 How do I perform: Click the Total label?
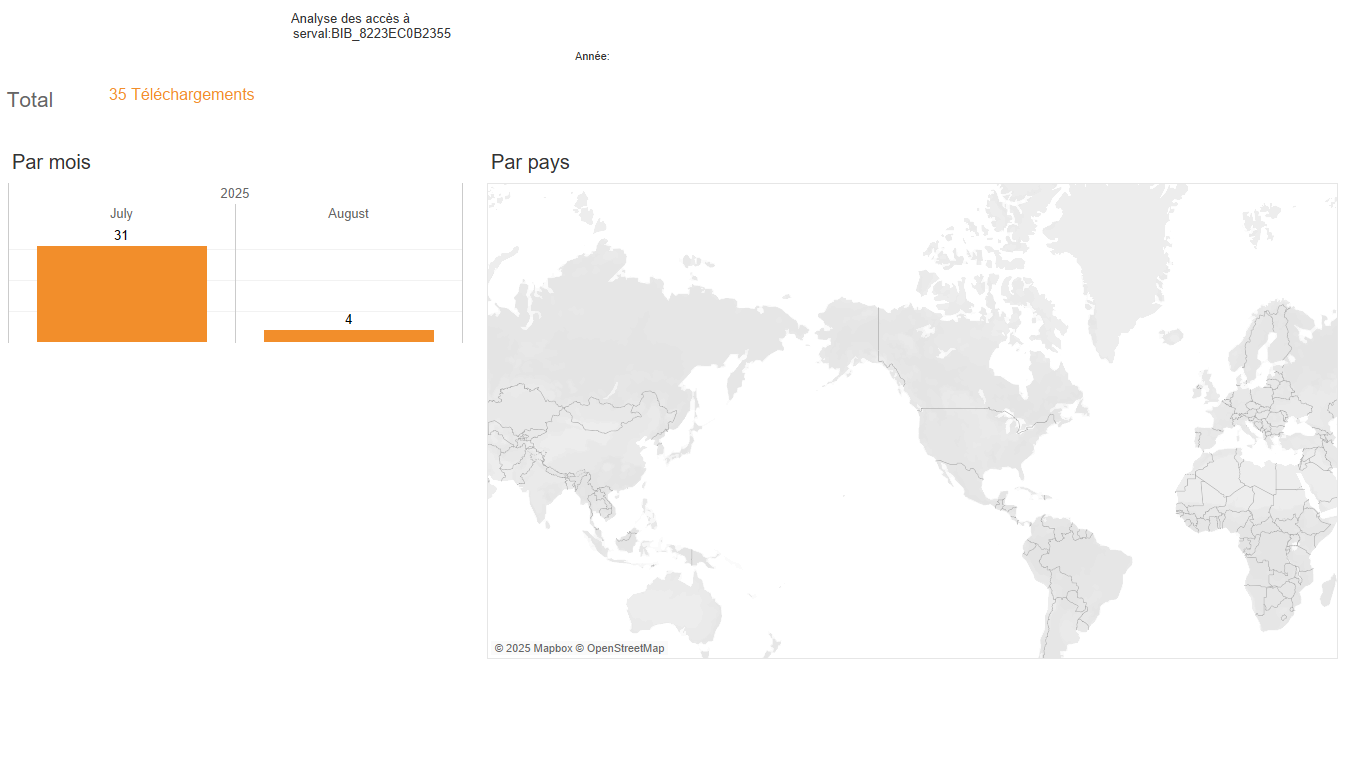click(30, 100)
